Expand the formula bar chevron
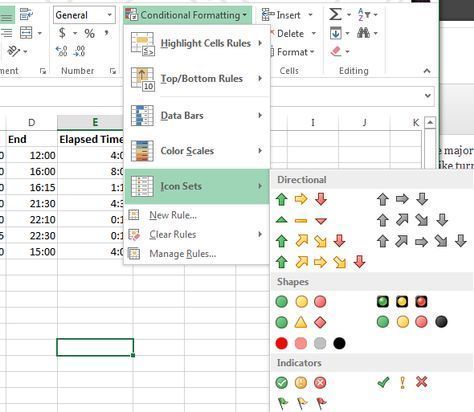The height and width of the screenshot is (412, 474). pyautogui.click(x=428, y=96)
